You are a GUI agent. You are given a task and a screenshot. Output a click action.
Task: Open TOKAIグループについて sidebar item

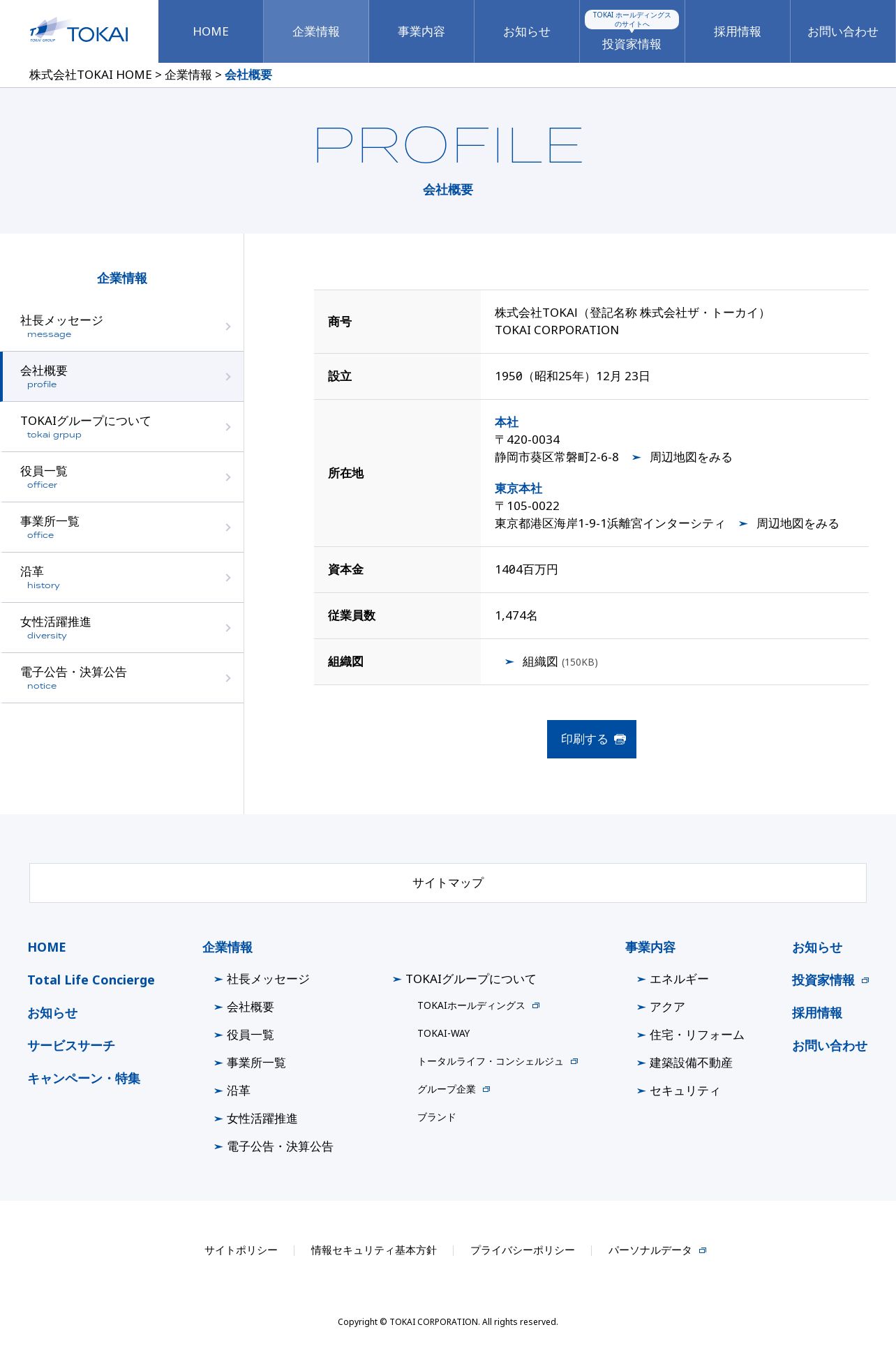(122, 426)
